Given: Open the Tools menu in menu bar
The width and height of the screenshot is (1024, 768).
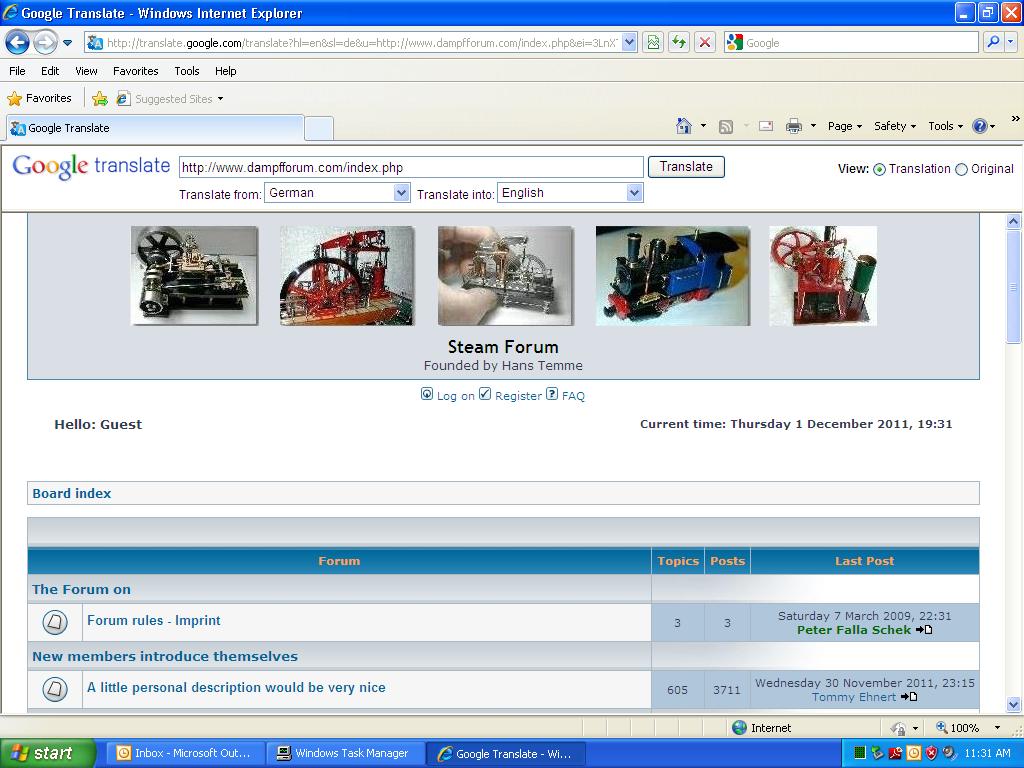Looking at the screenshot, I should click(187, 71).
